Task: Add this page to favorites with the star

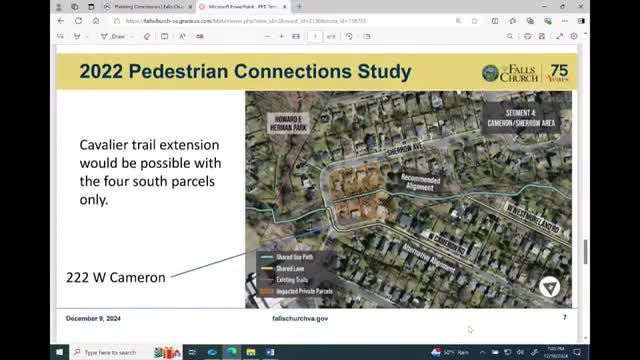Action: click(x=475, y=21)
